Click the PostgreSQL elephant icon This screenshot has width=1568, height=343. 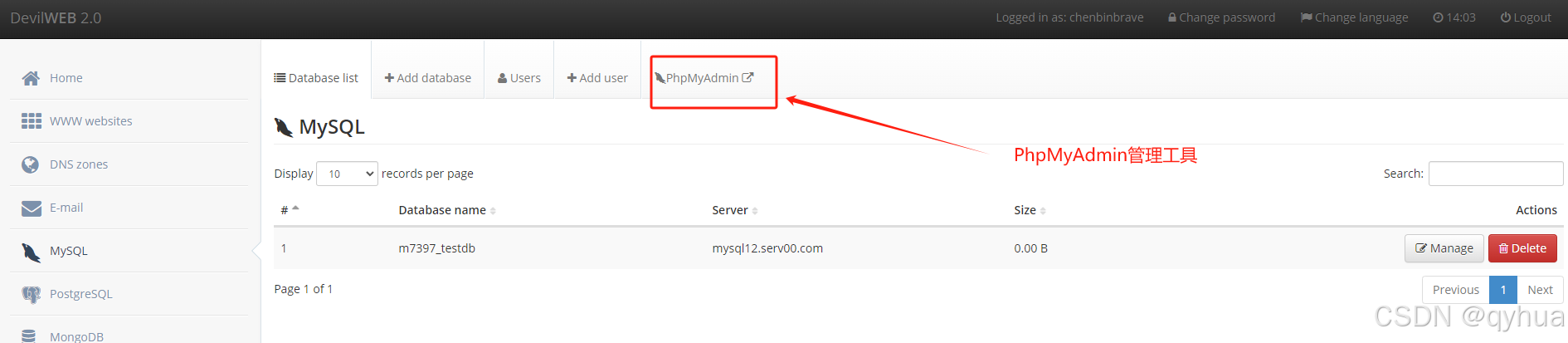tap(32, 294)
